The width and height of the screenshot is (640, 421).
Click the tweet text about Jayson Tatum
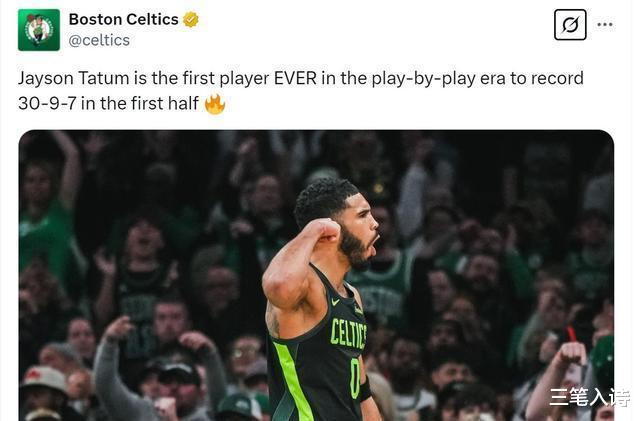point(301,91)
